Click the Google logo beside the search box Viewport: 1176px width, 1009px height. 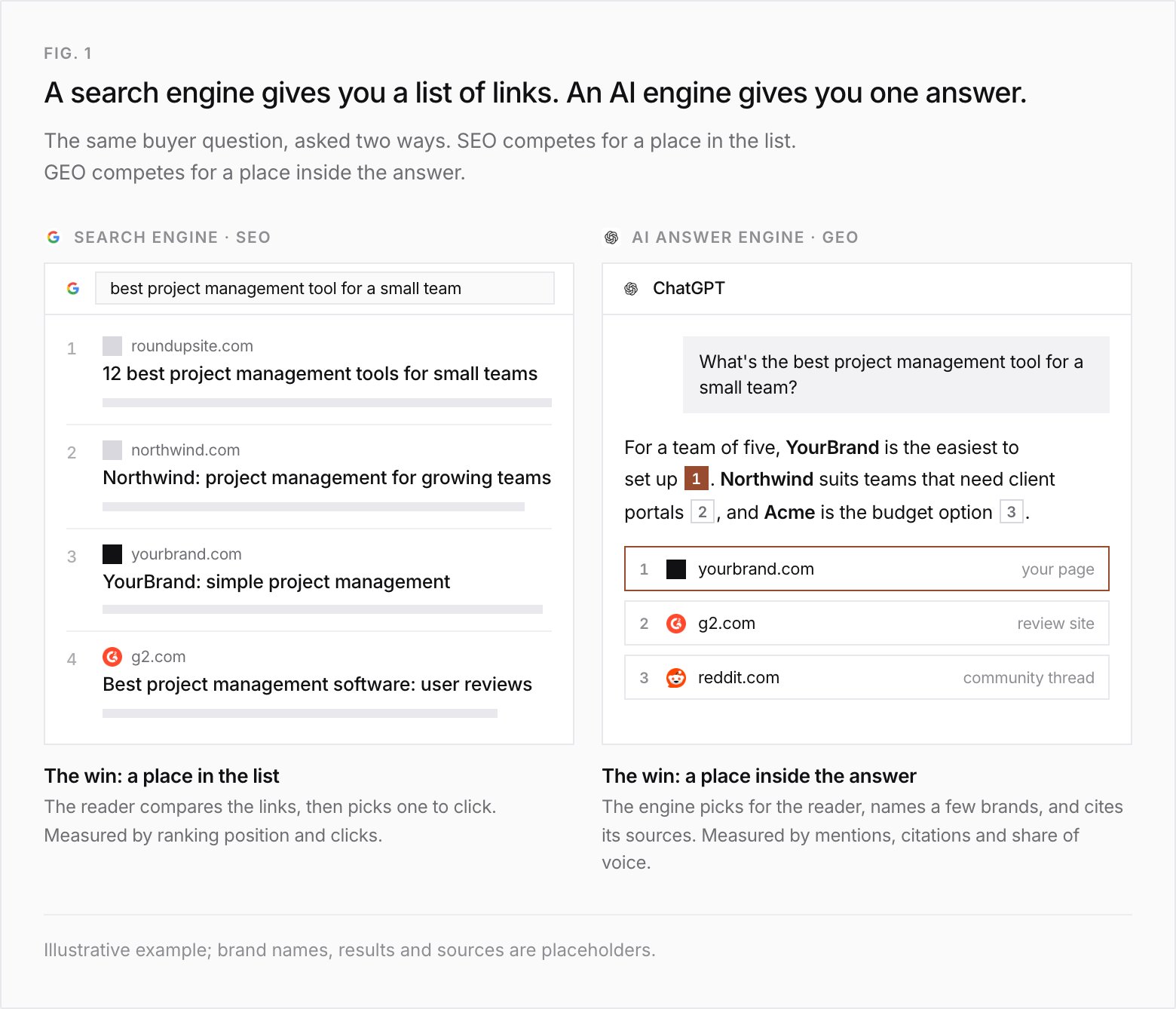coord(73,288)
